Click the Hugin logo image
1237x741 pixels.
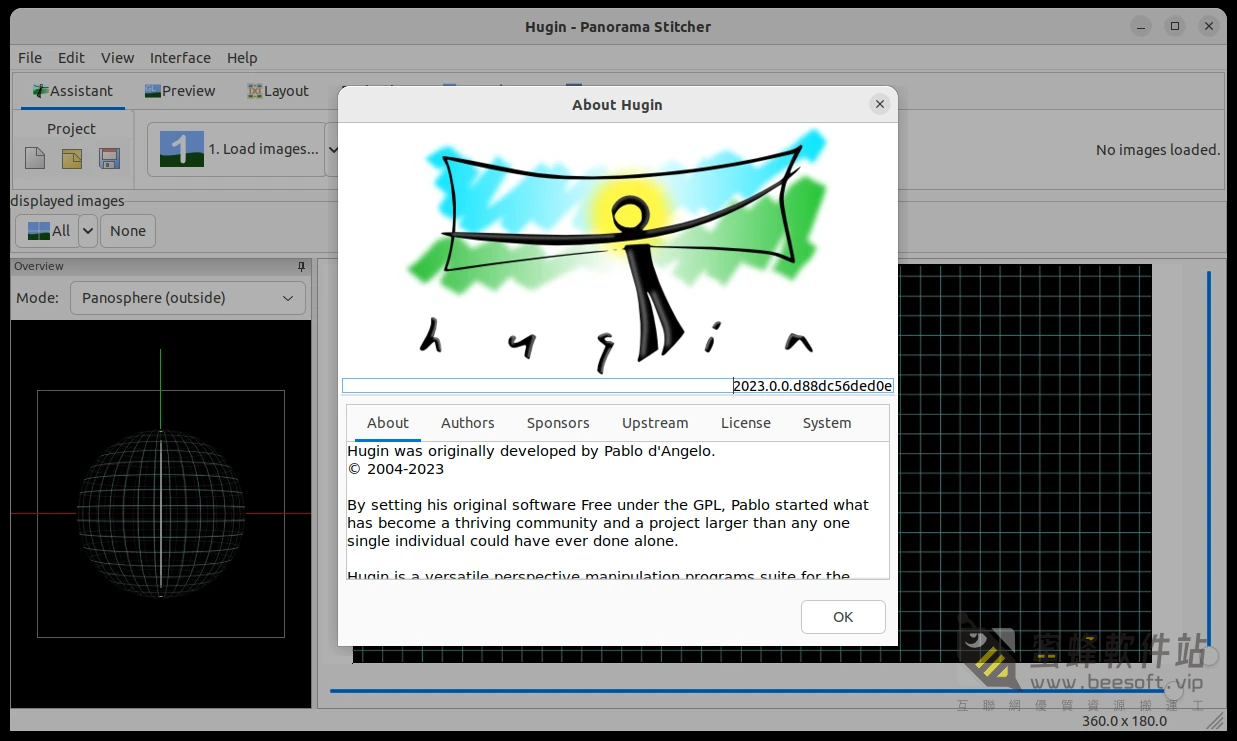point(617,250)
